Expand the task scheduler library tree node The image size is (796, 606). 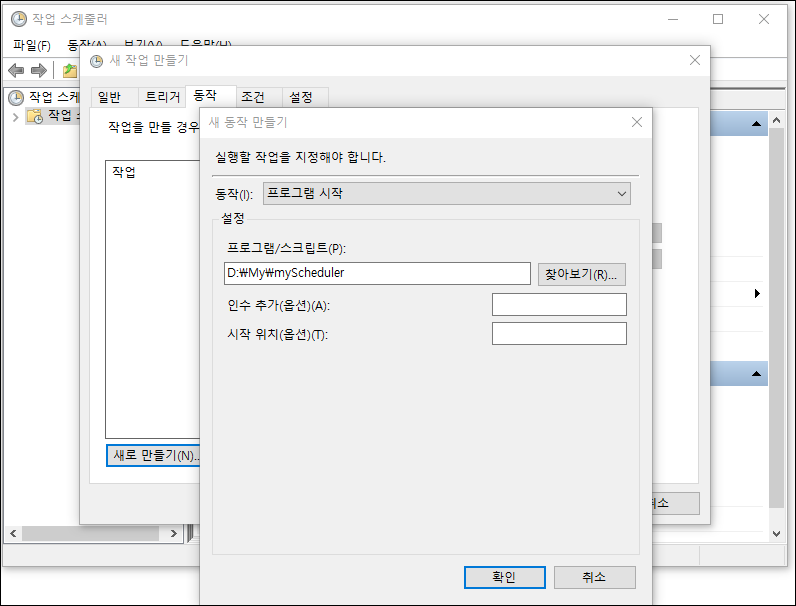pyautogui.click(x=15, y=116)
